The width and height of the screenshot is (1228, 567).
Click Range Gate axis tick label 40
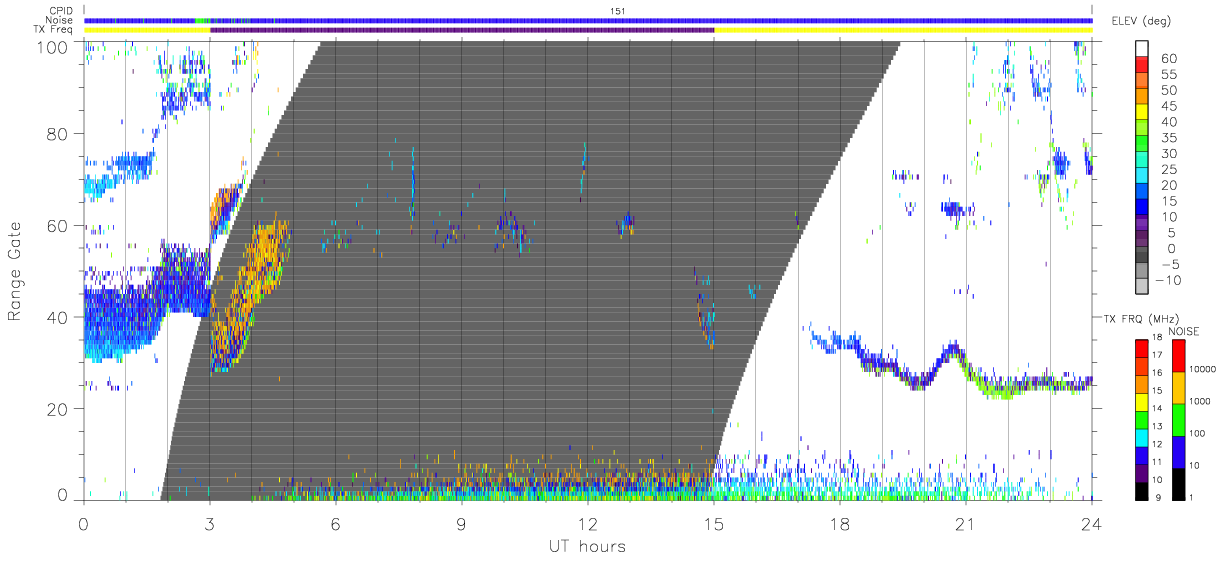[x=59, y=317]
